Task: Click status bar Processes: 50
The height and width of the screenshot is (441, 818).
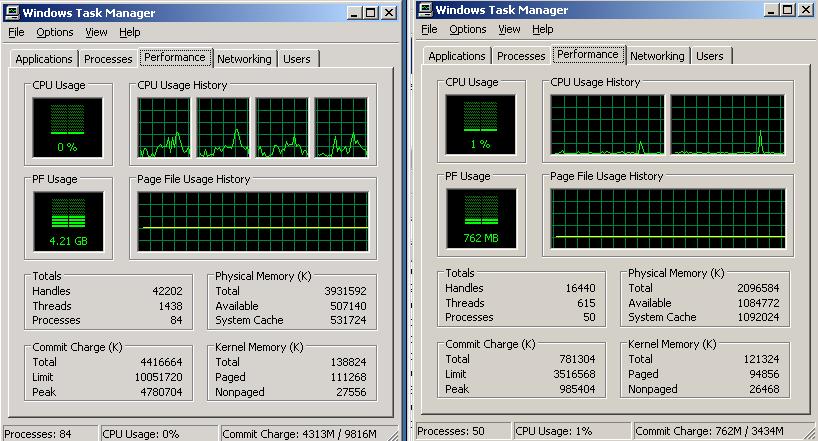Action: coord(463,431)
